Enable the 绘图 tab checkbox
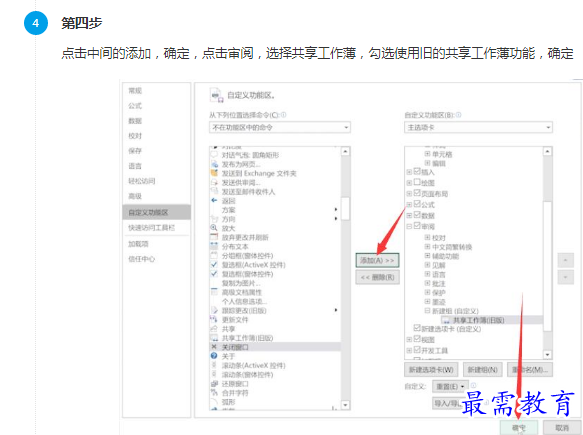This screenshot has height=435, width=583. click(417, 182)
